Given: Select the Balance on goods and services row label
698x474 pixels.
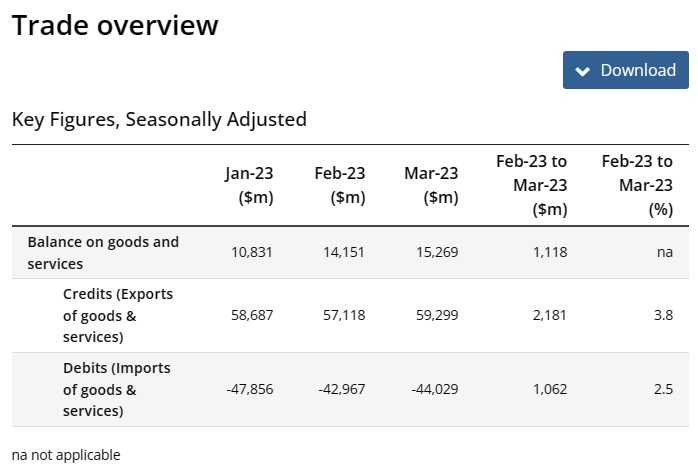Looking at the screenshot, I should pos(103,253).
